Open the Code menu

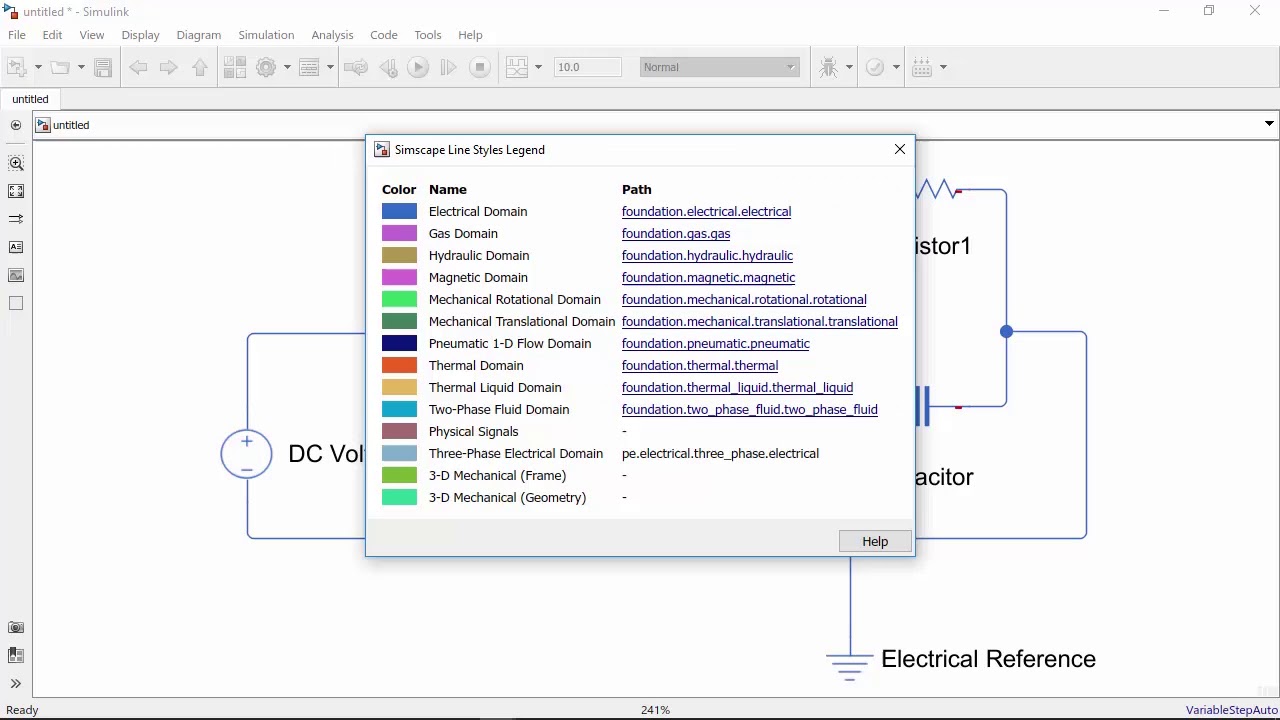pos(384,35)
